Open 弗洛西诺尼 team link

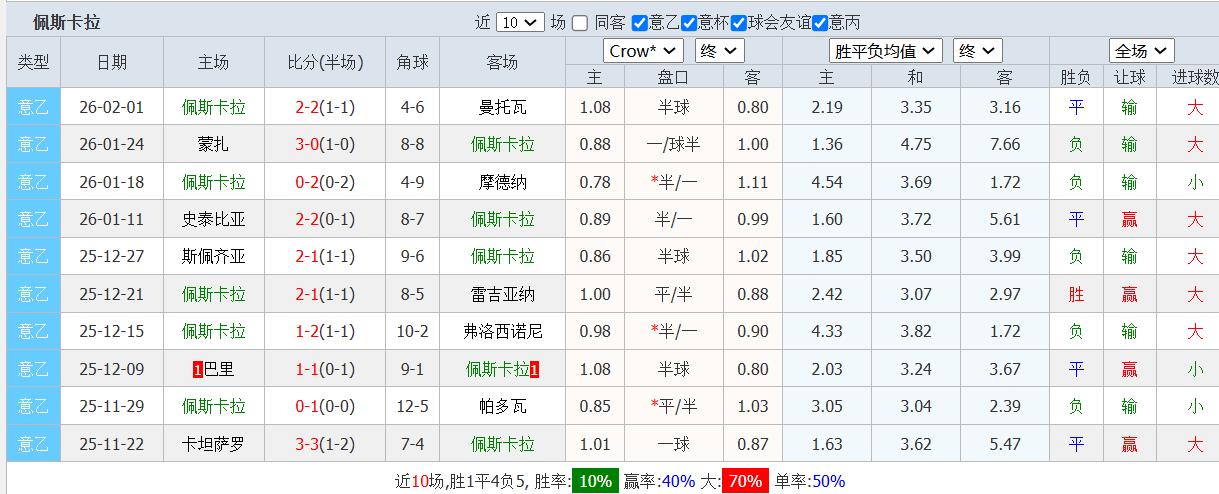point(503,331)
